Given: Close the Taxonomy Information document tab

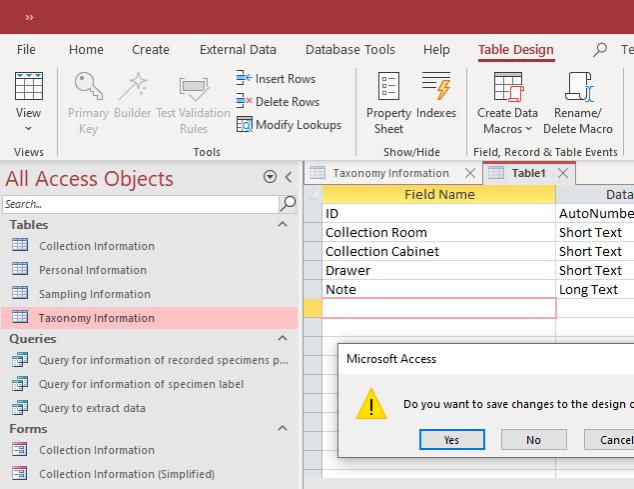Looking at the screenshot, I should pyautogui.click(x=470, y=173).
